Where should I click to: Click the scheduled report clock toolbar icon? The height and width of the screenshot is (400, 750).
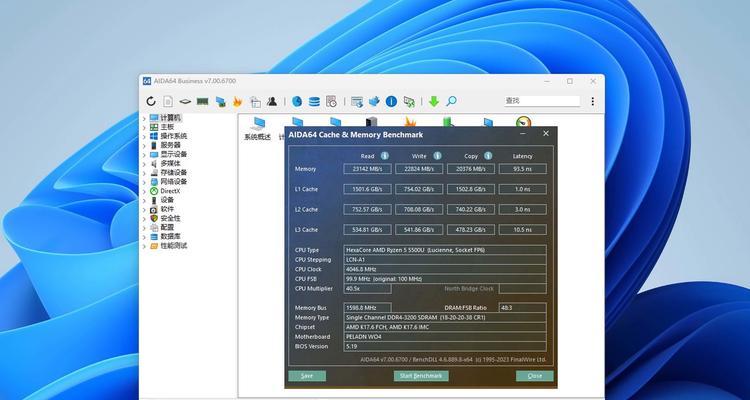coord(331,101)
